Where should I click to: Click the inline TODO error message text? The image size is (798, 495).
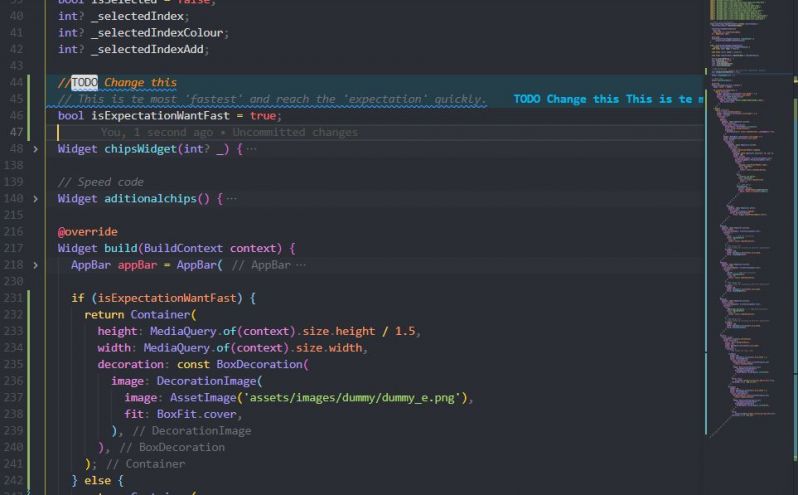(x=606, y=99)
